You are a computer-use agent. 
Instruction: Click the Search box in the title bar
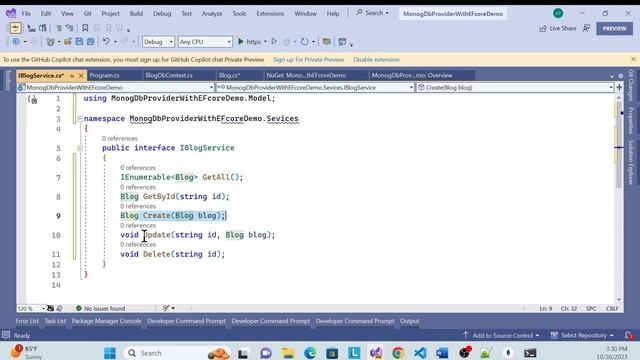(x=372, y=13)
